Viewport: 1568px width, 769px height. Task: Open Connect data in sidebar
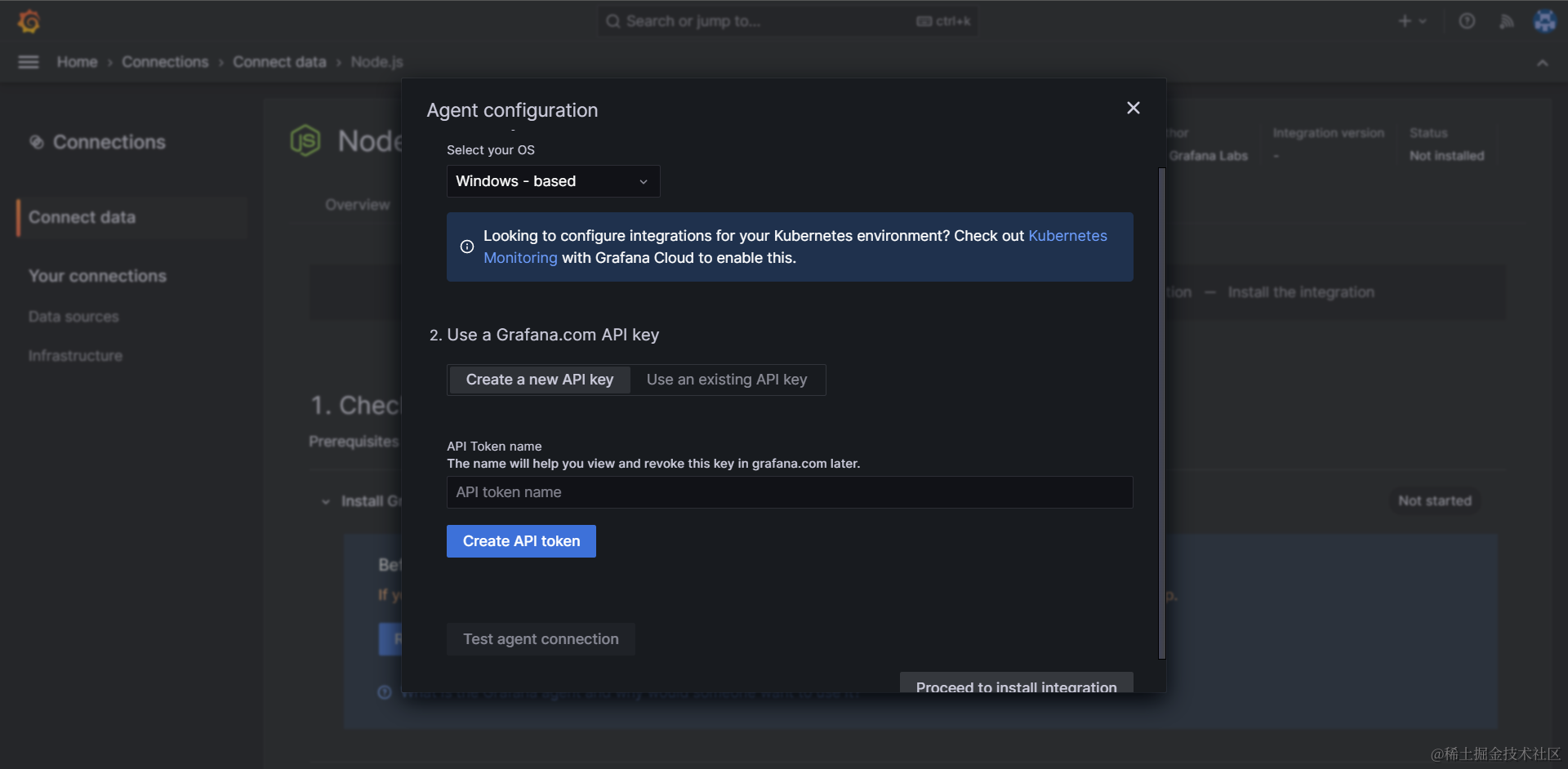pyautogui.click(x=82, y=217)
